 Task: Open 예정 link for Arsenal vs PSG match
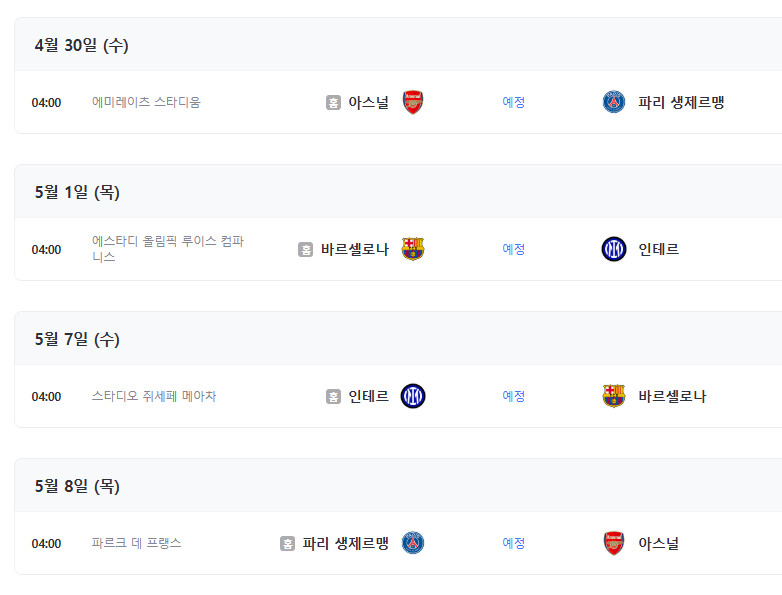pos(514,102)
